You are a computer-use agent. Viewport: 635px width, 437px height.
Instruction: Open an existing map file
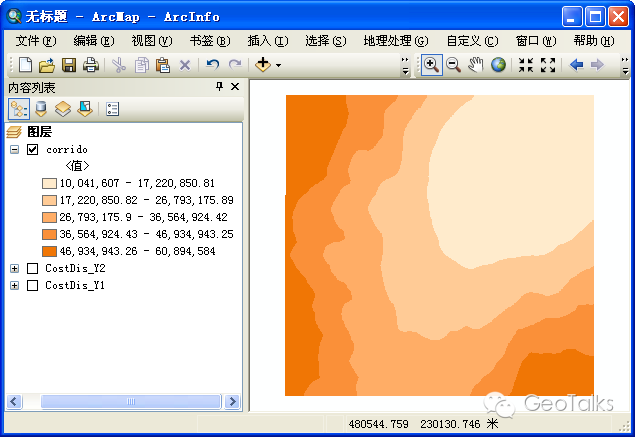tap(47, 65)
